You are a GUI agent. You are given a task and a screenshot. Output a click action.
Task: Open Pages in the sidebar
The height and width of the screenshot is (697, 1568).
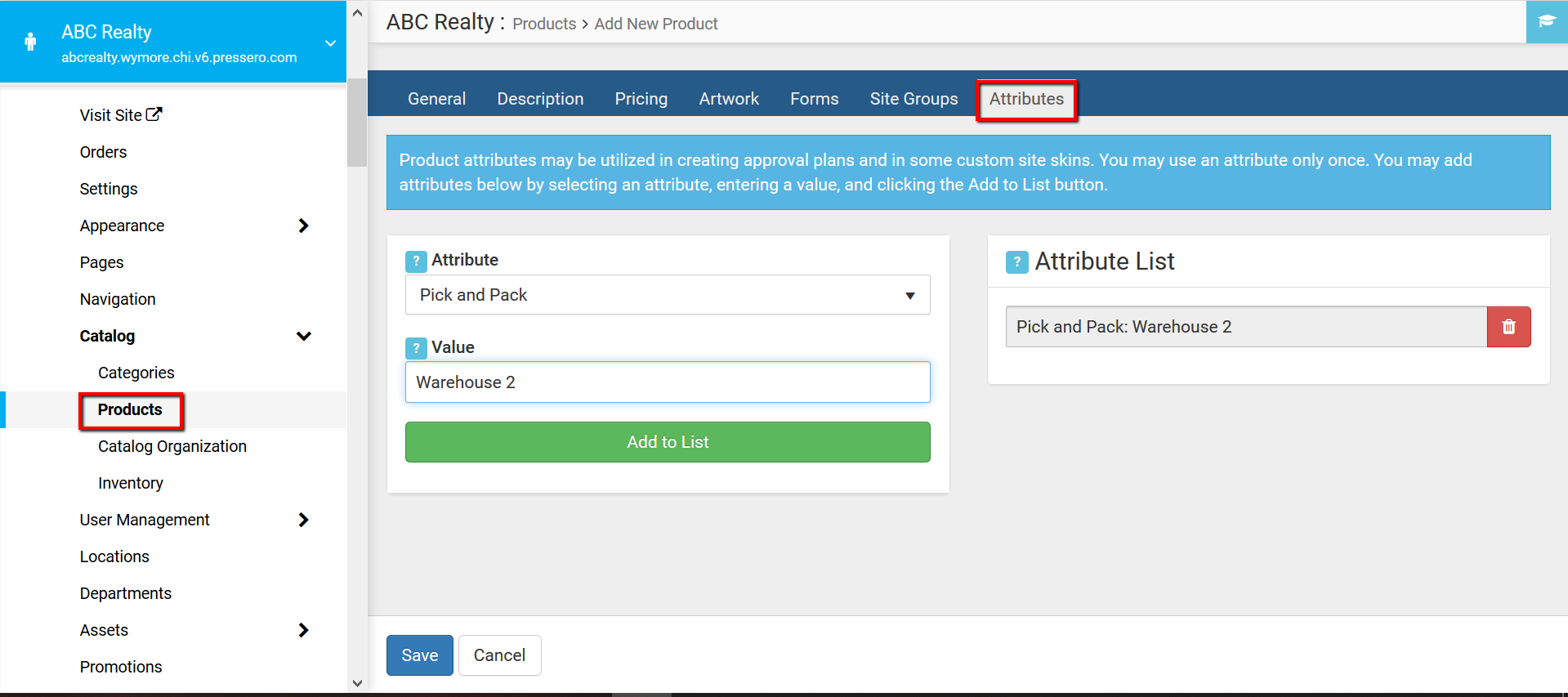(101, 262)
